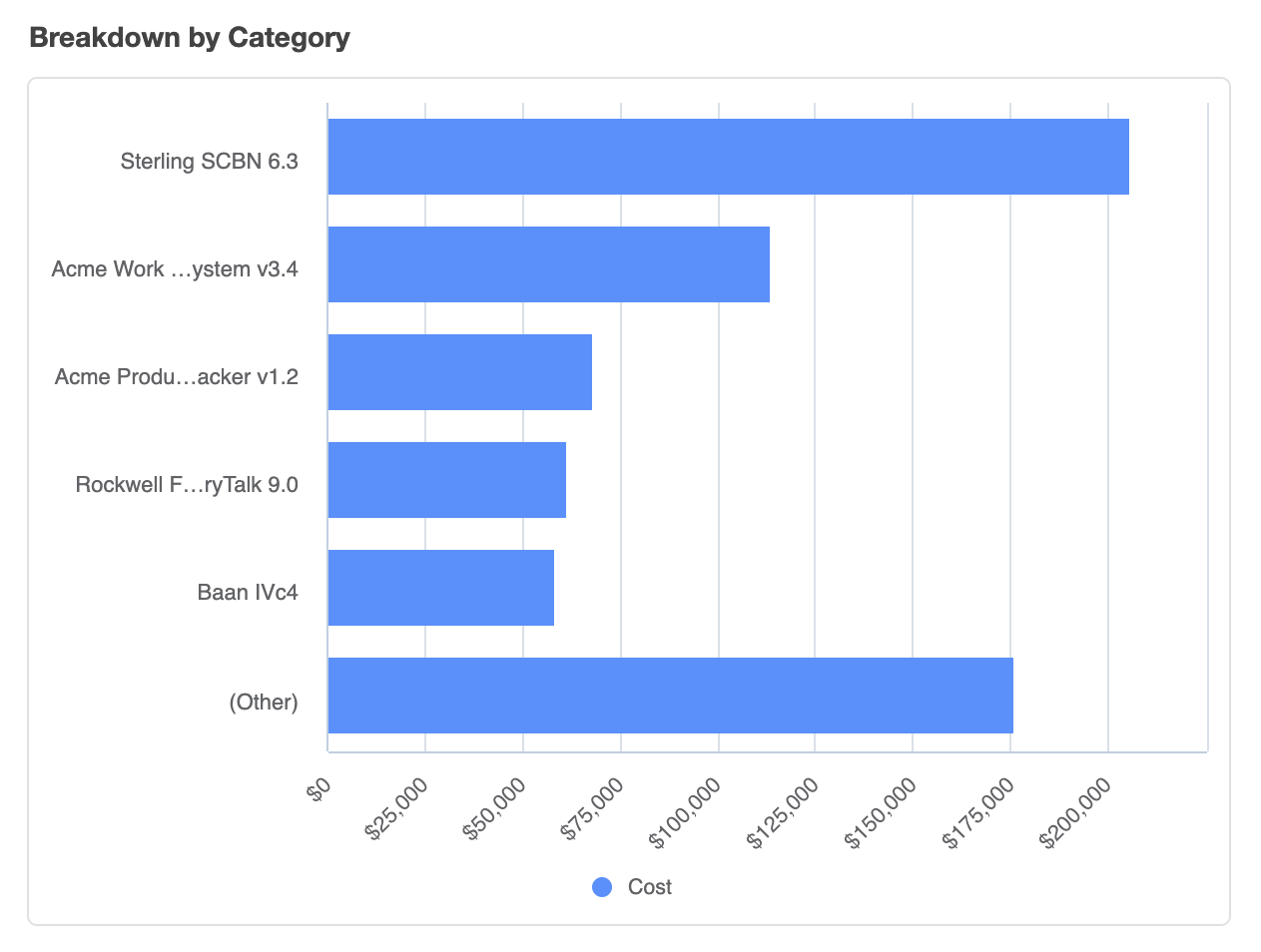Click the (Other) axis label
The width and height of the screenshot is (1261, 952).
pos(264,702)
